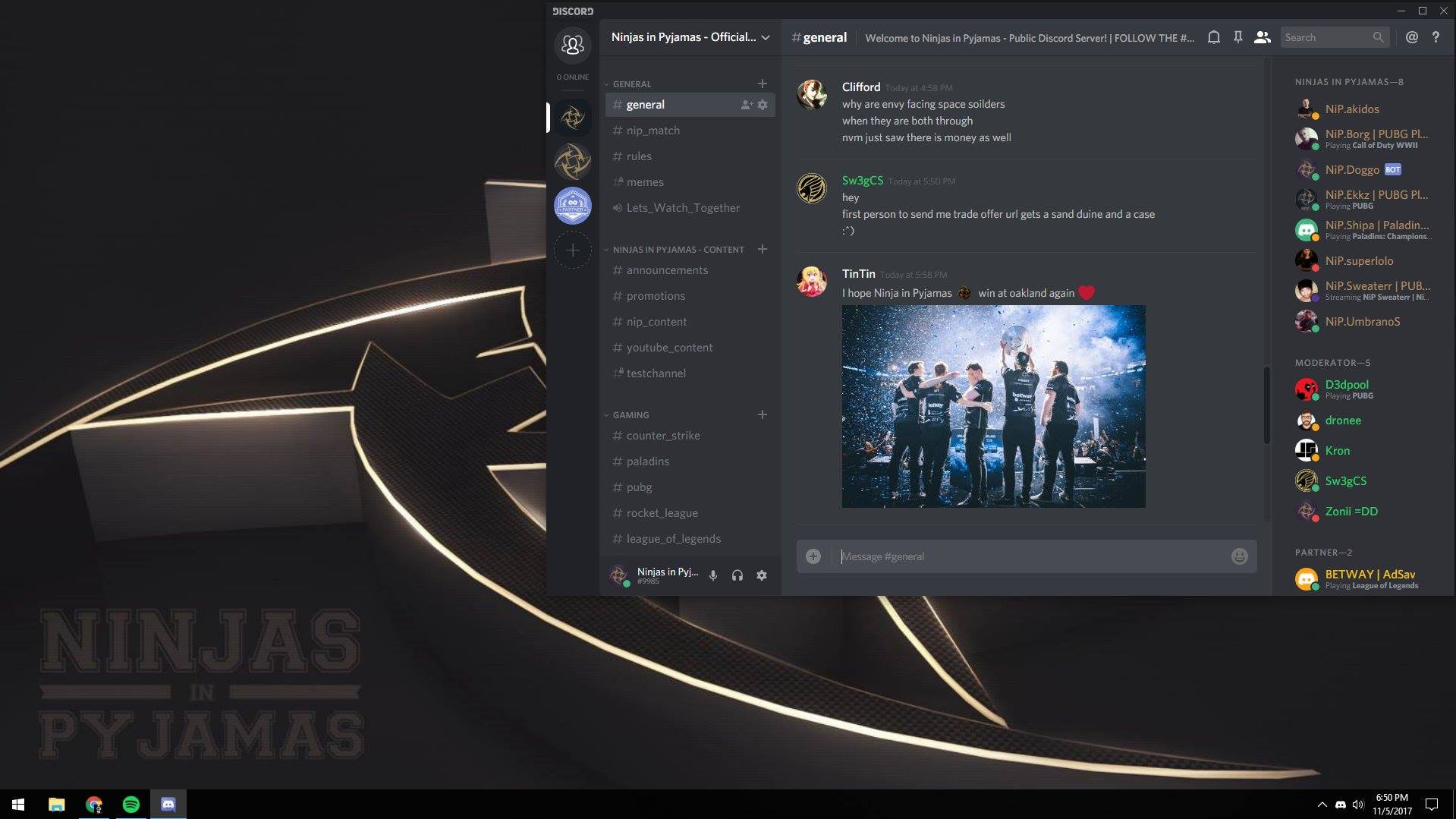Show pinned messages with pin icon

pos(1237,37)
